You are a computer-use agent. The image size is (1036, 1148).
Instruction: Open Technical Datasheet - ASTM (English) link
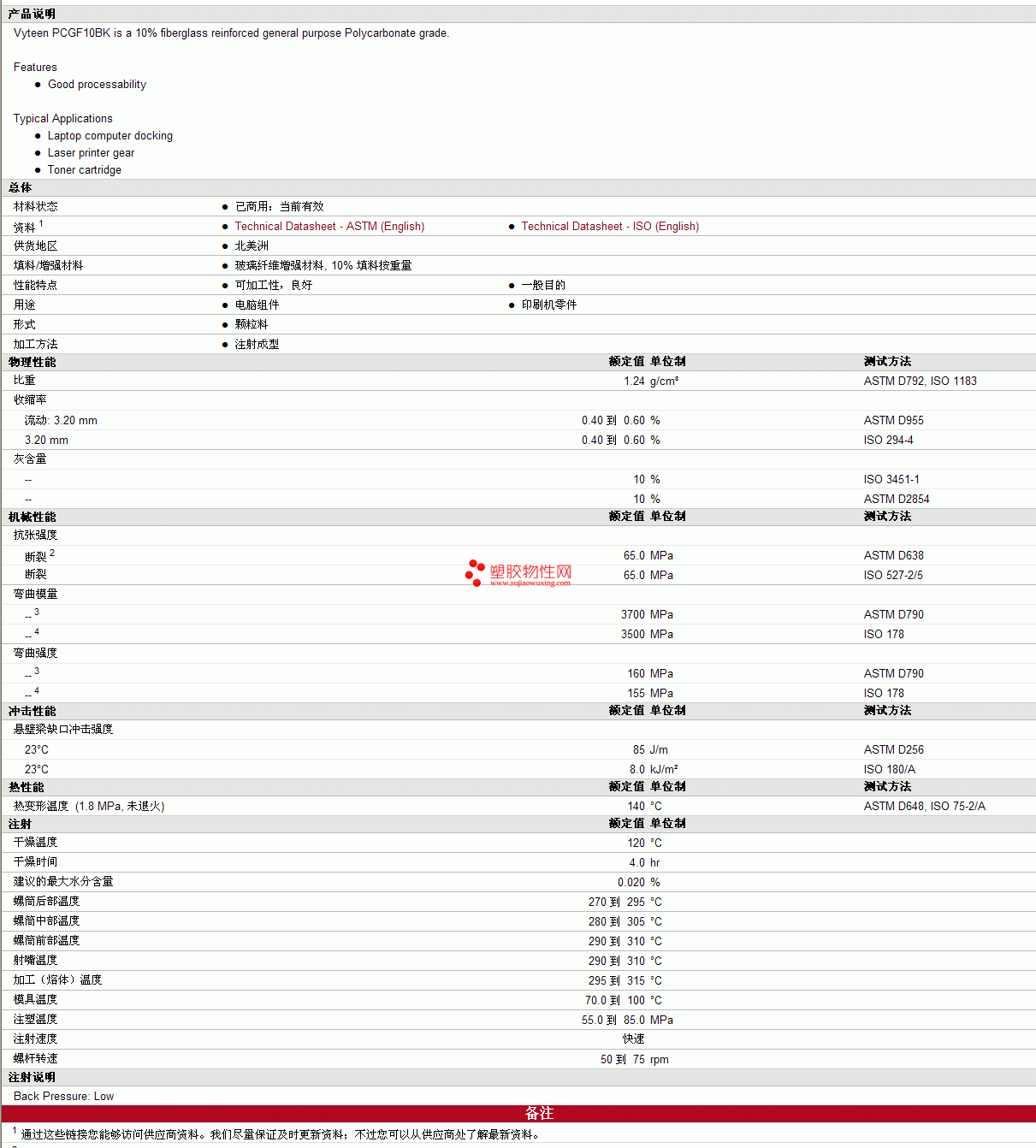[329, 227]
